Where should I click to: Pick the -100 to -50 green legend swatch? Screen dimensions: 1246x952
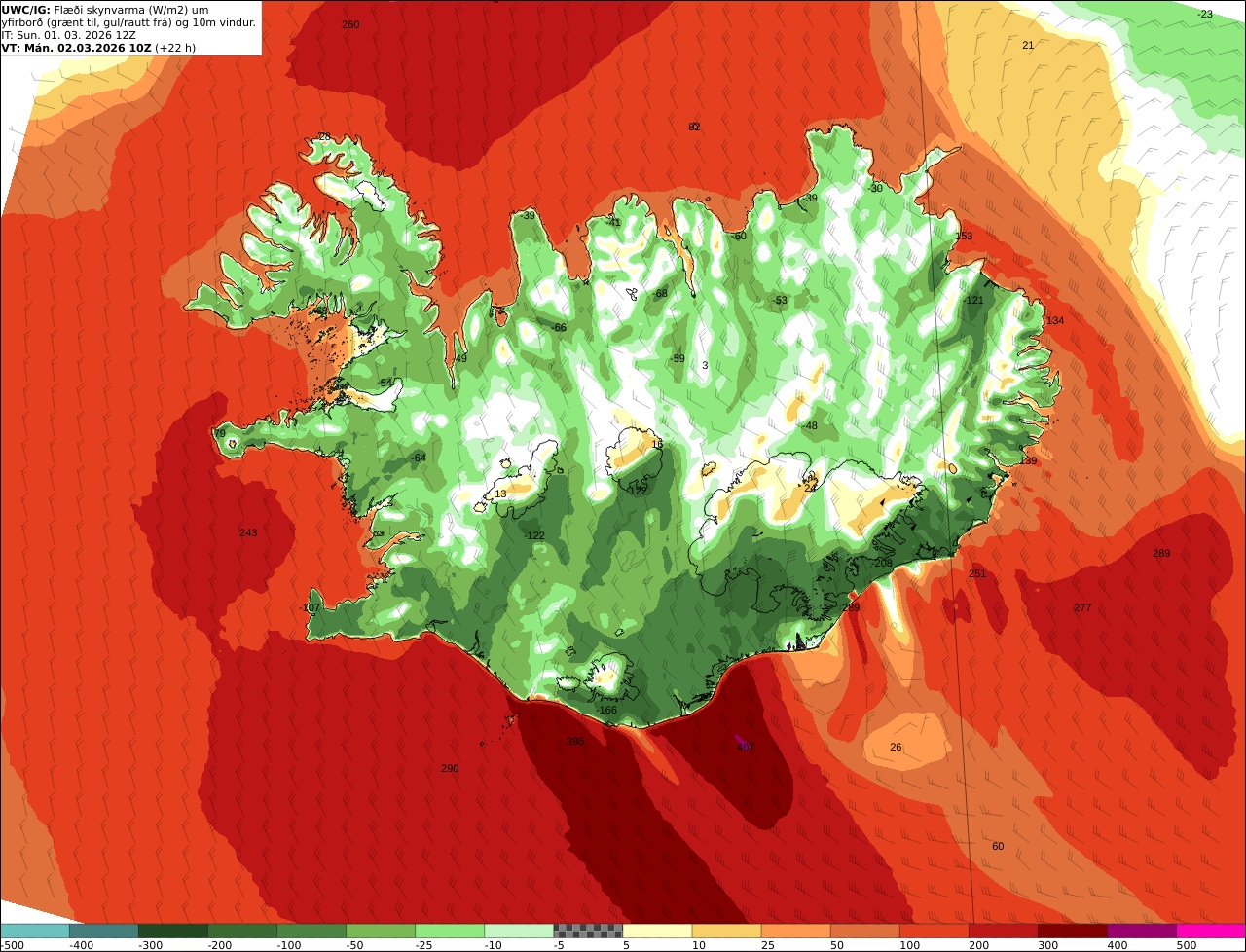click(311, 931)
